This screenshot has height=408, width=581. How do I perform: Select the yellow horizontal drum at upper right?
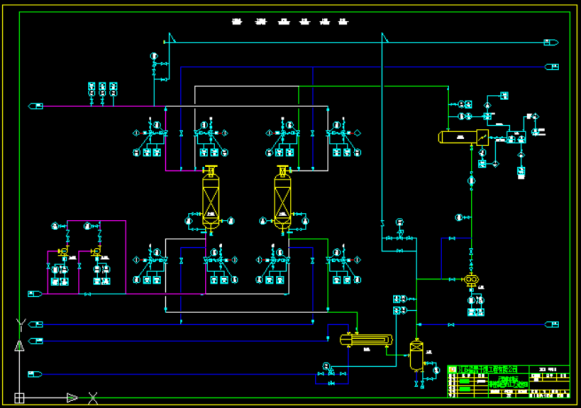pyautogui.click(x=463, y=137)
